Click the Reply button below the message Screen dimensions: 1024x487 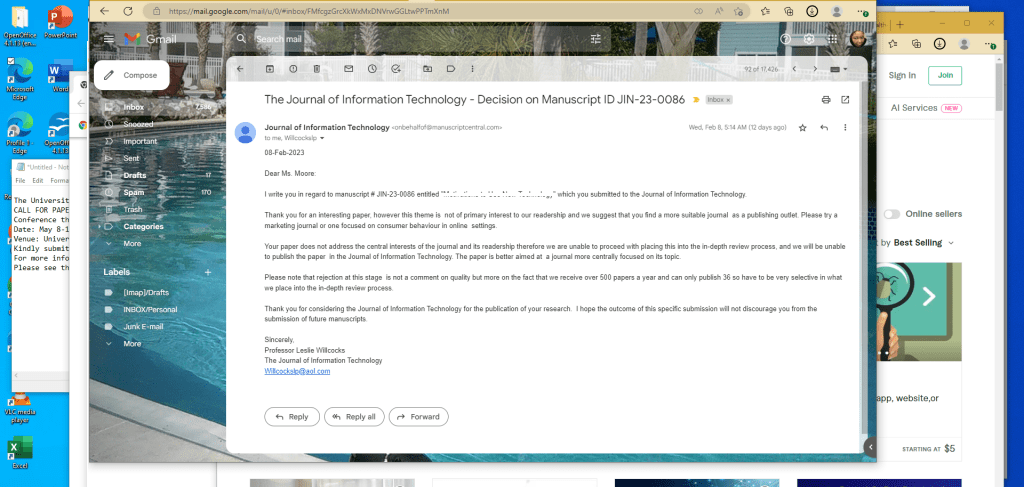pyautogui.click(x=292, y=416)
